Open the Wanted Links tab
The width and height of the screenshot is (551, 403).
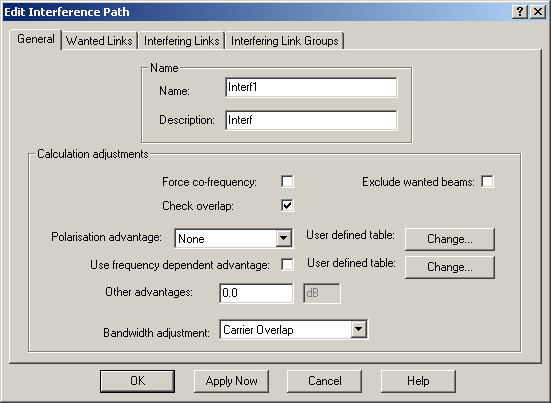click(x=99, y=41)
